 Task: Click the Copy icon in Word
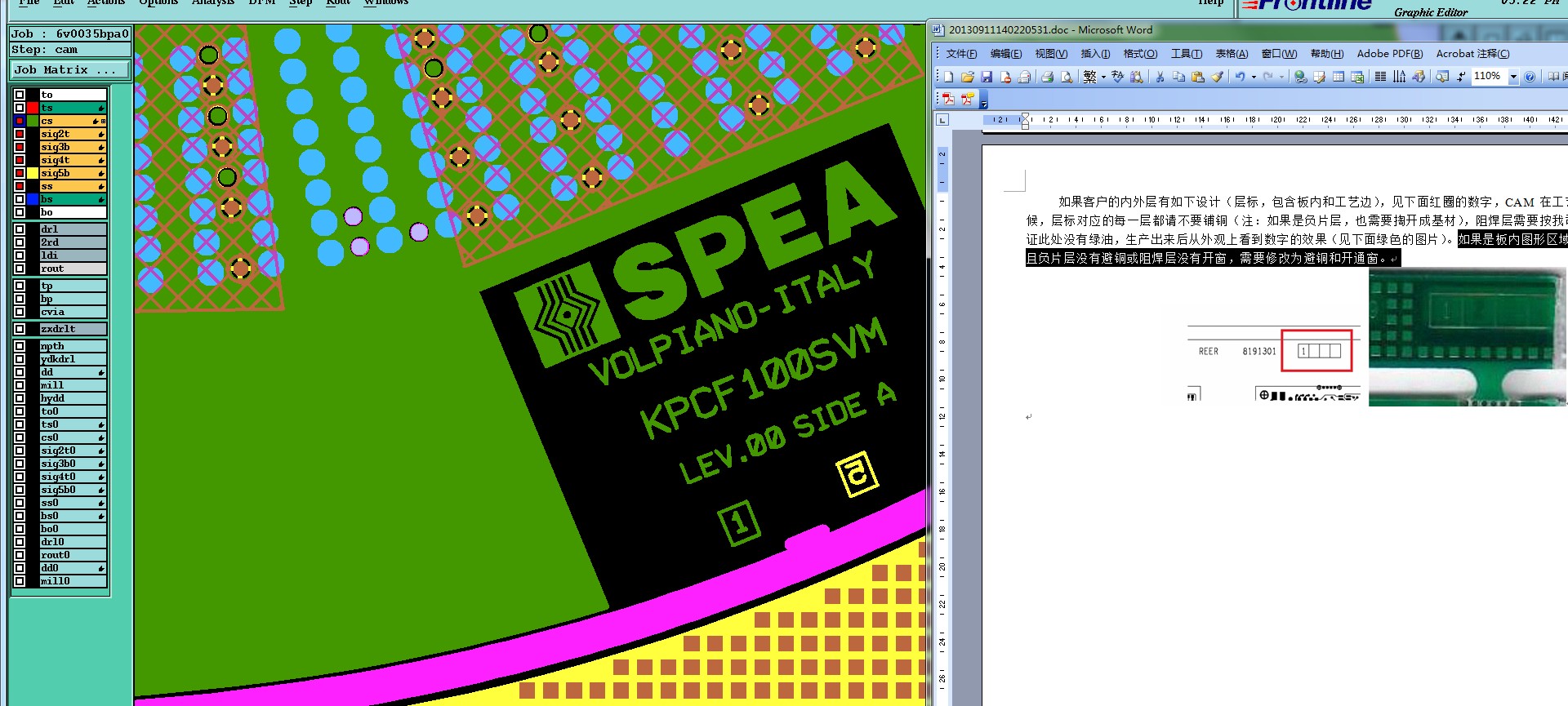(1178, 77)
